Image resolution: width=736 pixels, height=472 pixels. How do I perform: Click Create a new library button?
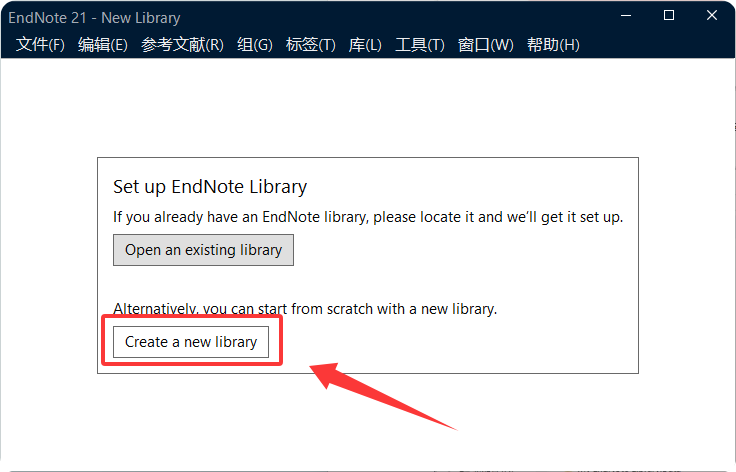191,342
